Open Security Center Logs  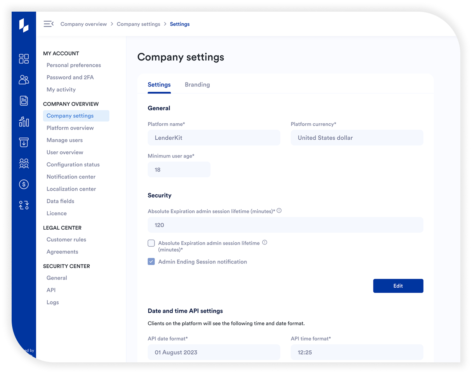(53, 302)
